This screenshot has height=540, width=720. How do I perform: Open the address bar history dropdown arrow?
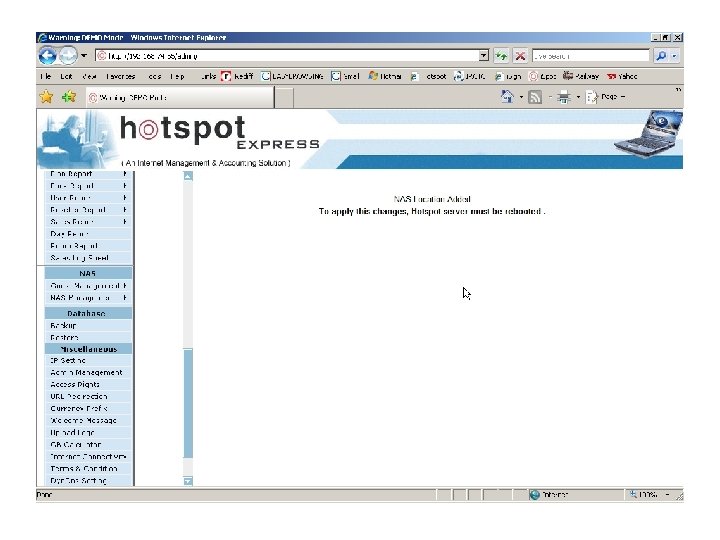[484, 56]
